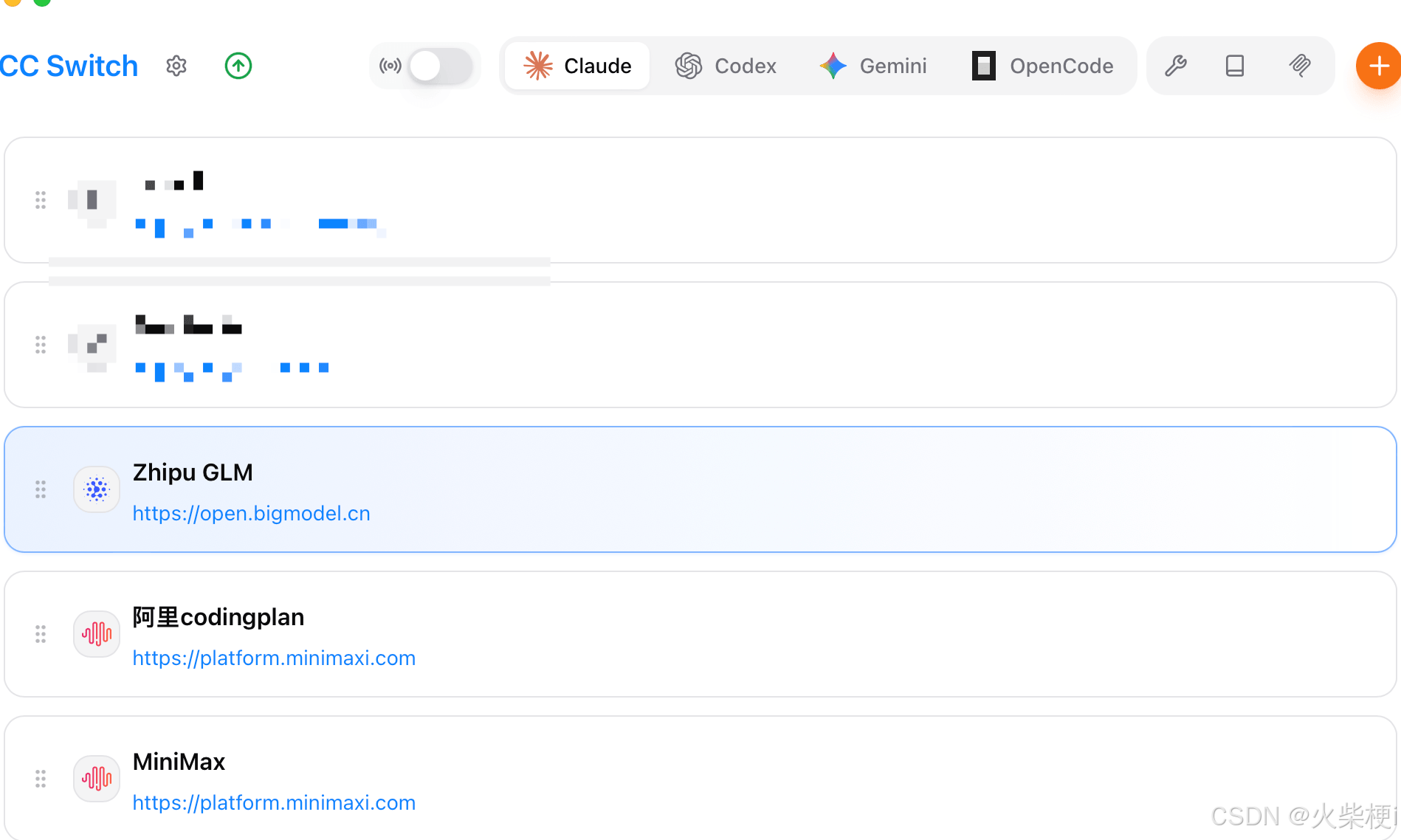Open the book icon in the toolbar
The height and width of the screenshot is (840, 1401).
(x=1235, y=66)
